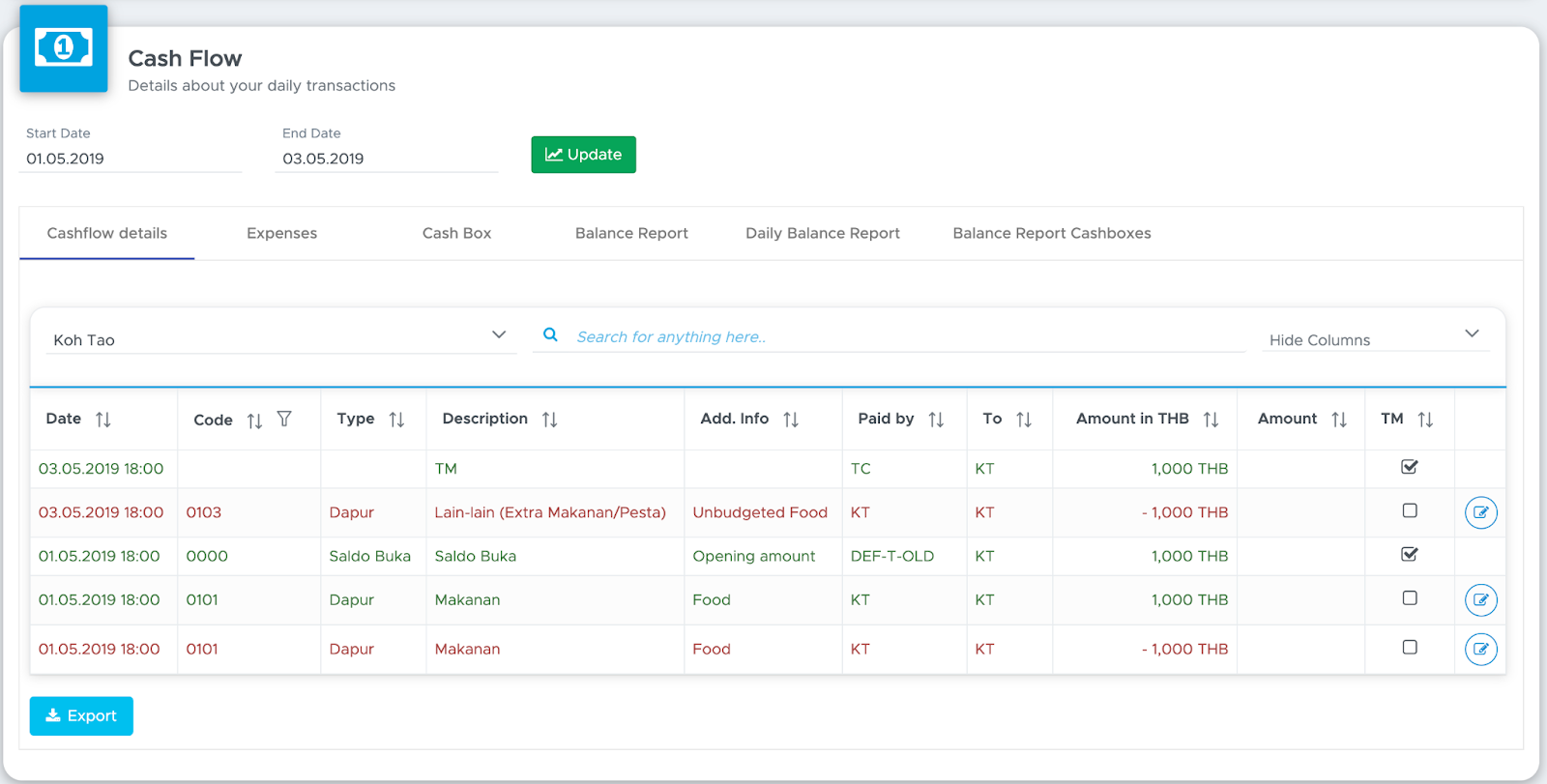Edit the red Makanan Food row

[x=1481, y=649]
